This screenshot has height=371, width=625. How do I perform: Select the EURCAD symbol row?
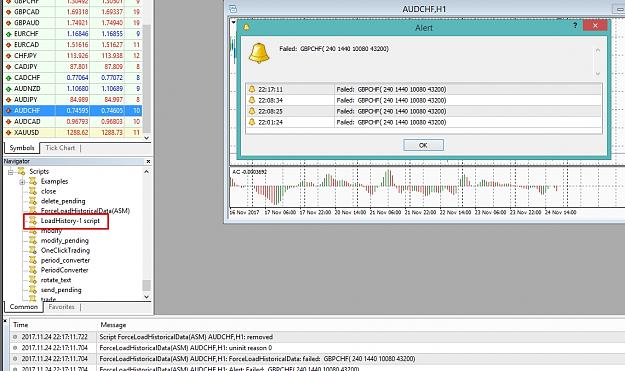[x=73, y=45]
